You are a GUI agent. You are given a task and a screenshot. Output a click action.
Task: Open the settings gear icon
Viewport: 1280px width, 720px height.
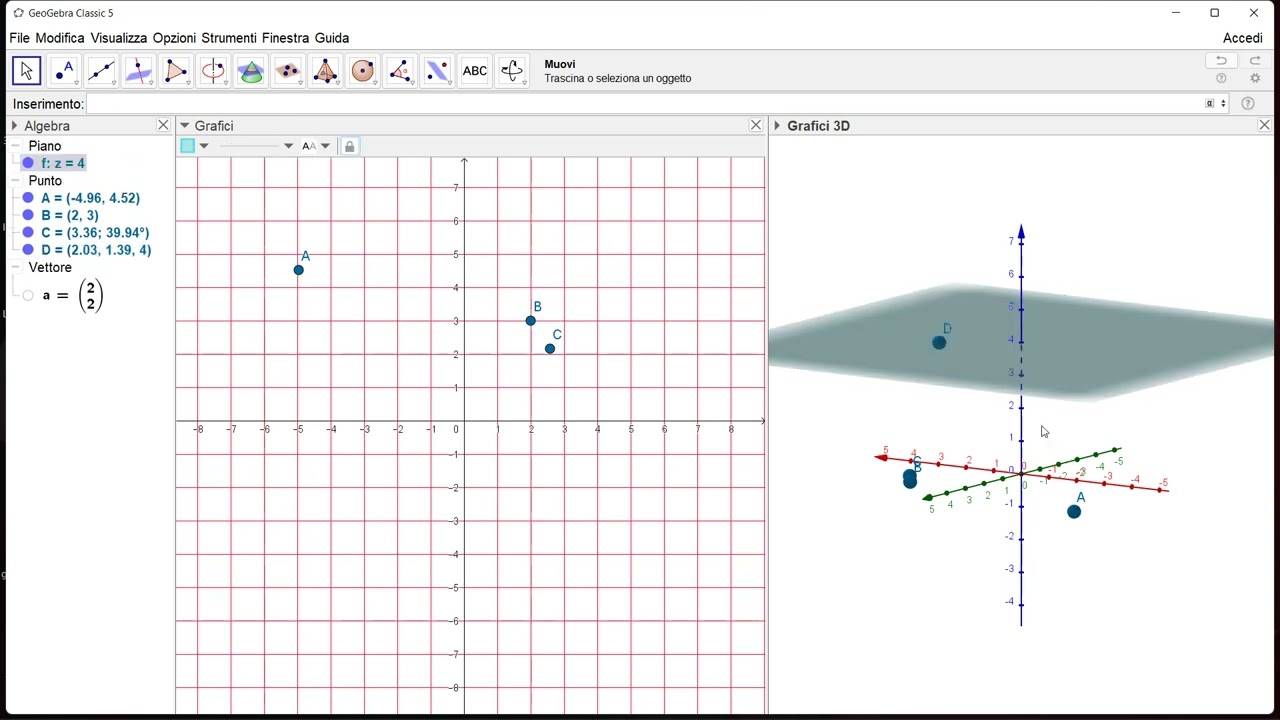pyautogui.click(x=1256, y=79)
